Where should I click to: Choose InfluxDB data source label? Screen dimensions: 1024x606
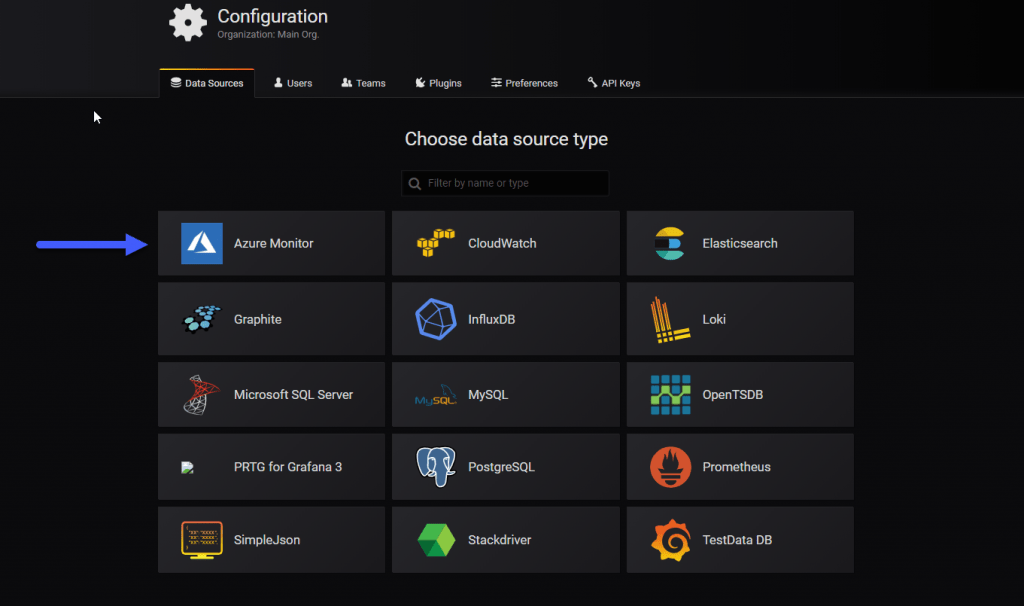[x=492, y=319]
